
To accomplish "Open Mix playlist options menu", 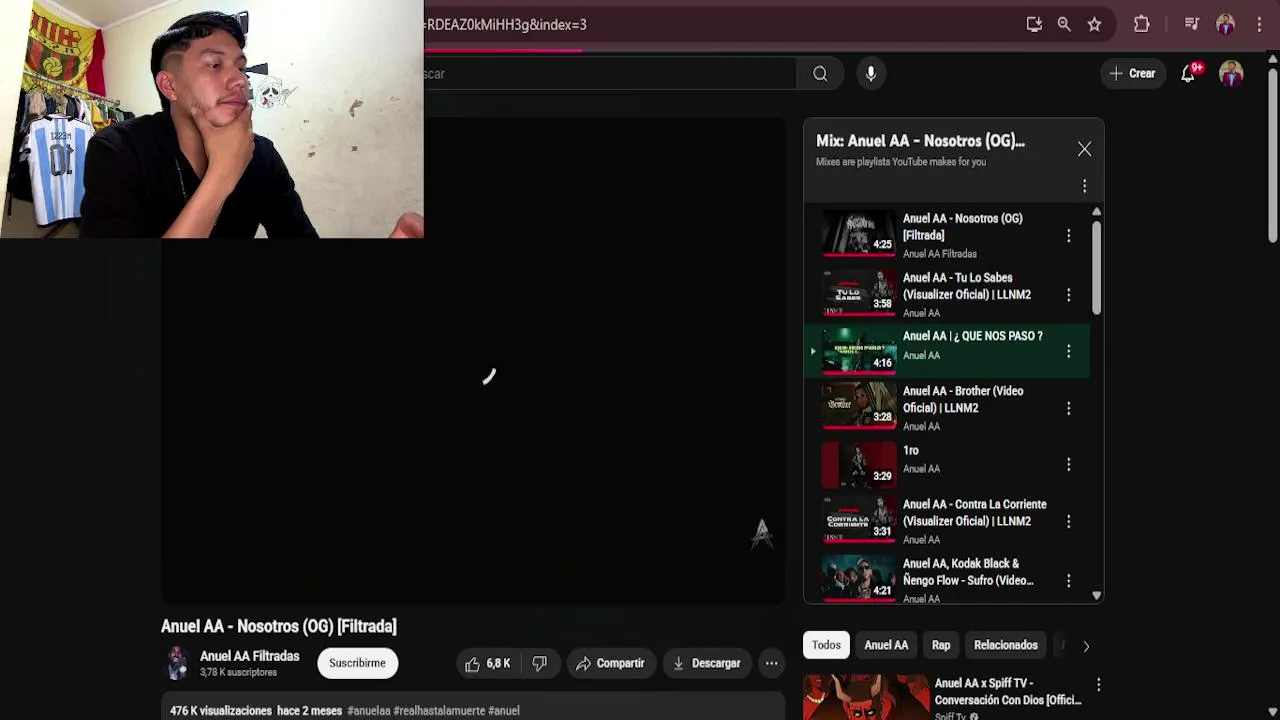I will click(1084, 186).
